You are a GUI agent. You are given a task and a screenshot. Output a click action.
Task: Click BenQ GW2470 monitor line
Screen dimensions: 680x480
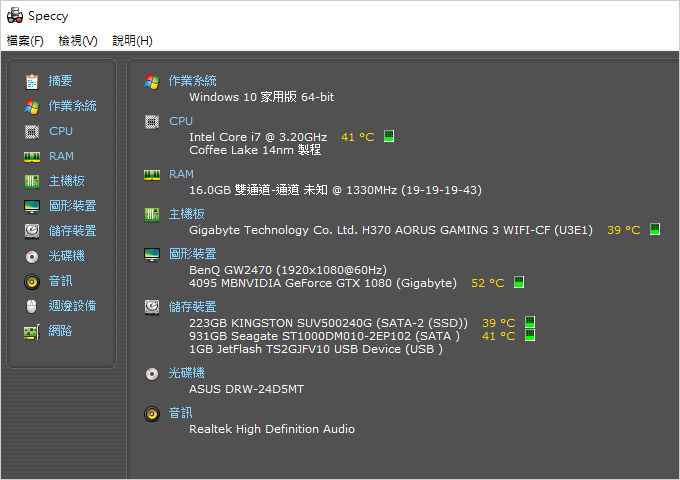288,270
